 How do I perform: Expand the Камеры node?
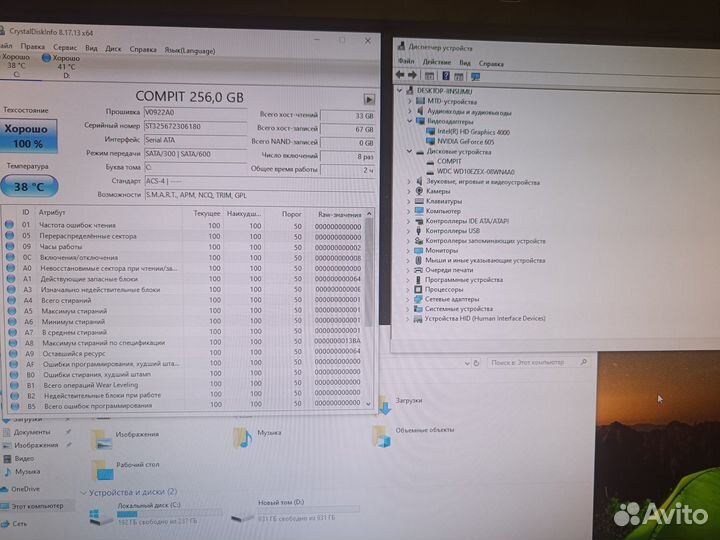tap(409, 191)
